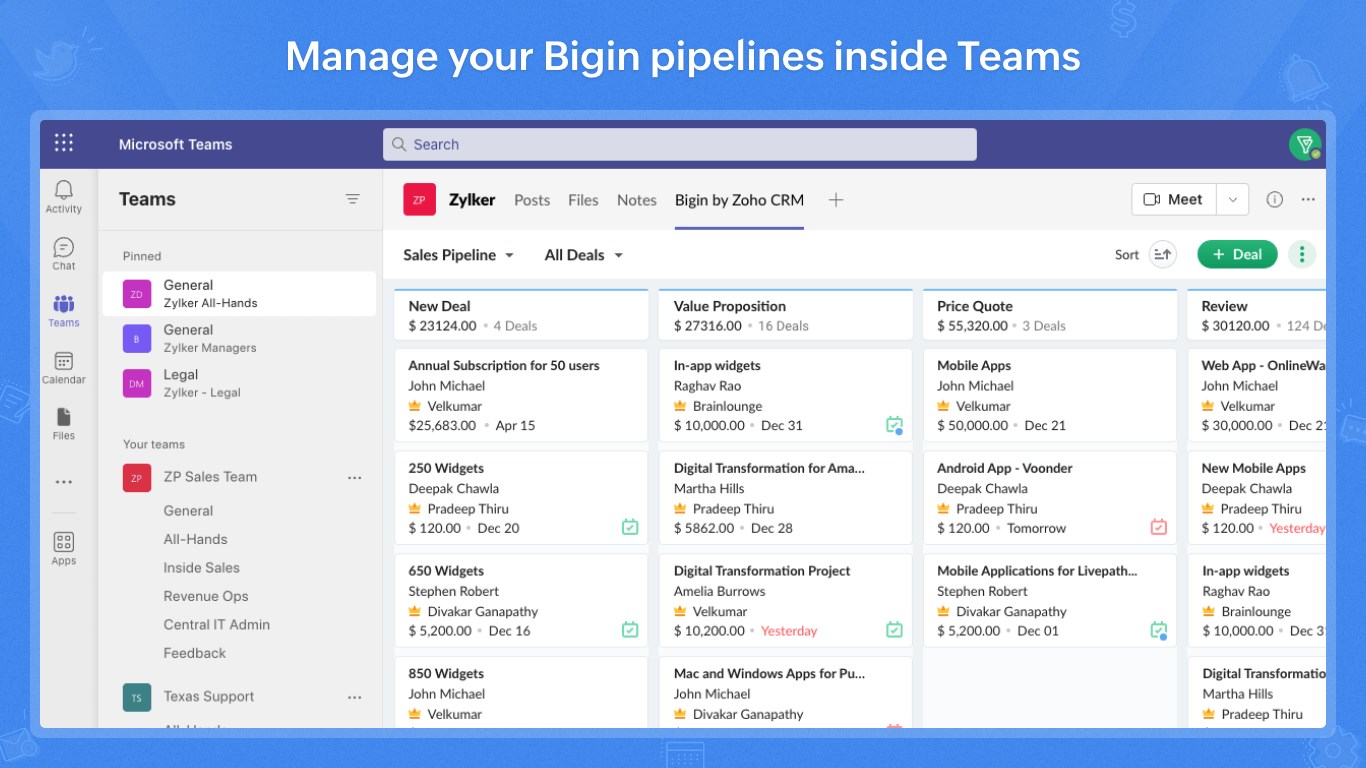Open the app launcher grid icon
Viewport: 1366px width, 768px height.
coord(64,143)
